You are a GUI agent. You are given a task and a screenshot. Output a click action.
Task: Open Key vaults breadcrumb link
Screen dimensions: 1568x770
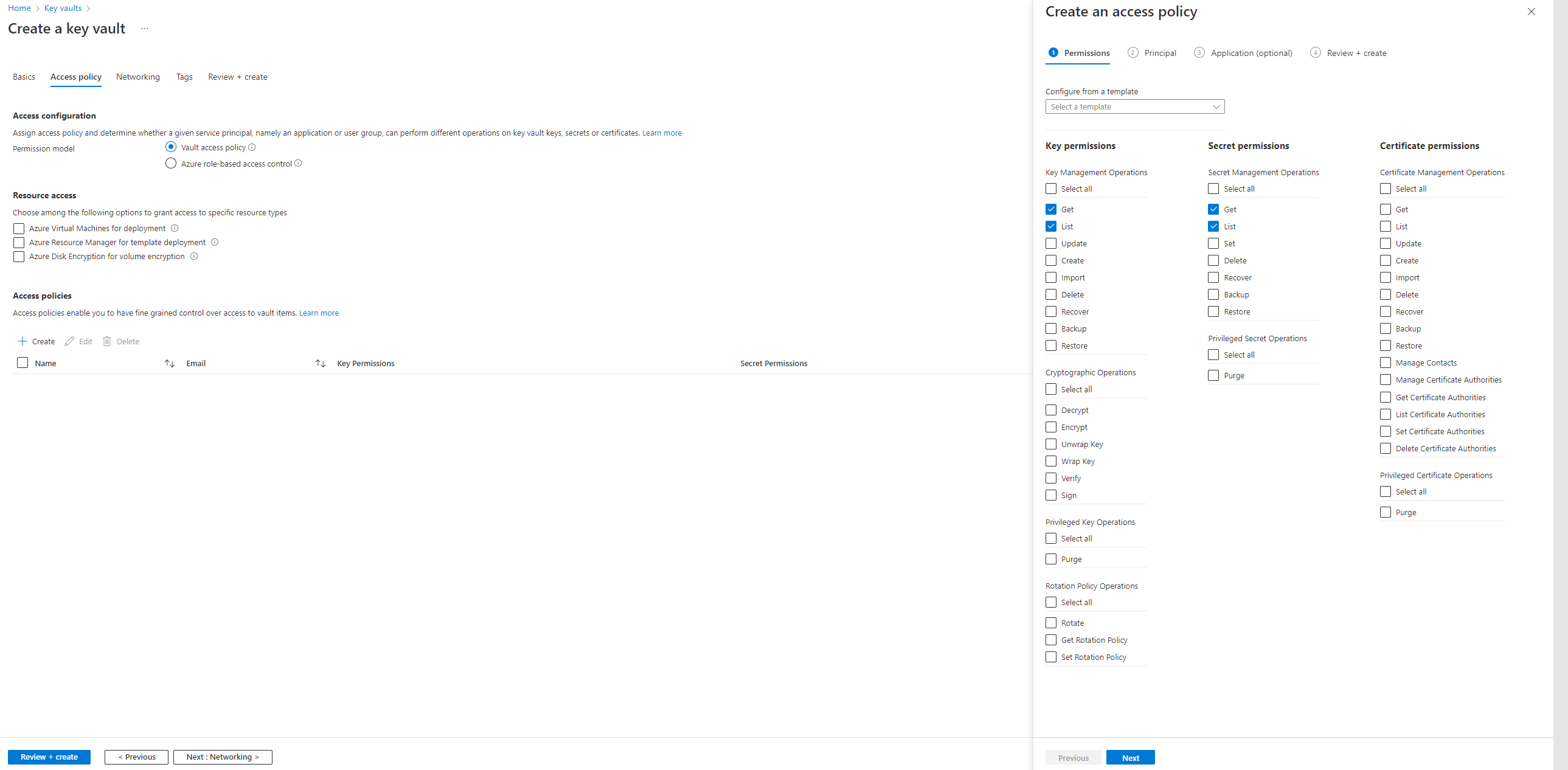(63, 8)
